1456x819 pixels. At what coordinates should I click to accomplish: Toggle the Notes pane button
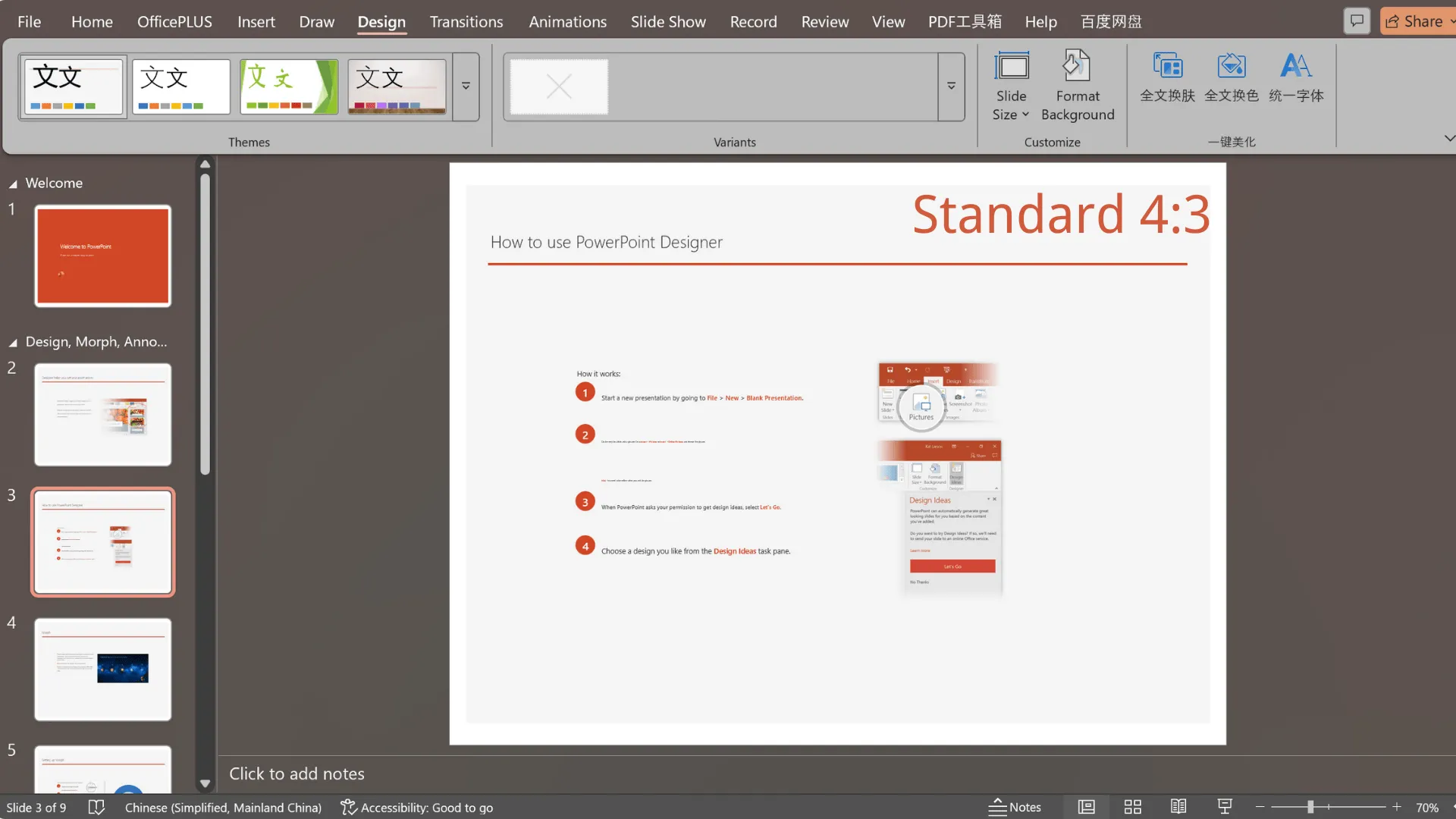coord(1015,807)
